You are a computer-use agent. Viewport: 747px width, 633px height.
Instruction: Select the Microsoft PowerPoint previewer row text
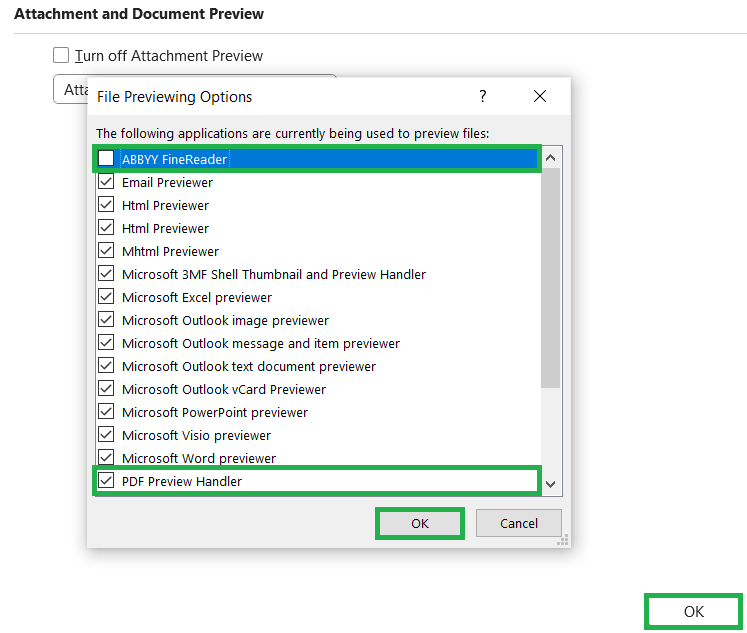click(215, 412)
